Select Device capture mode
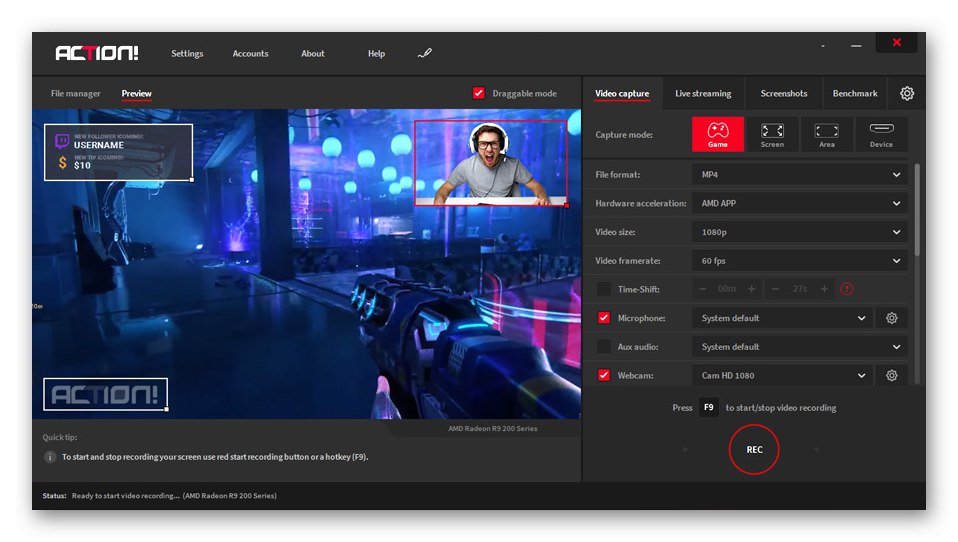 click(x=881, y=134)
